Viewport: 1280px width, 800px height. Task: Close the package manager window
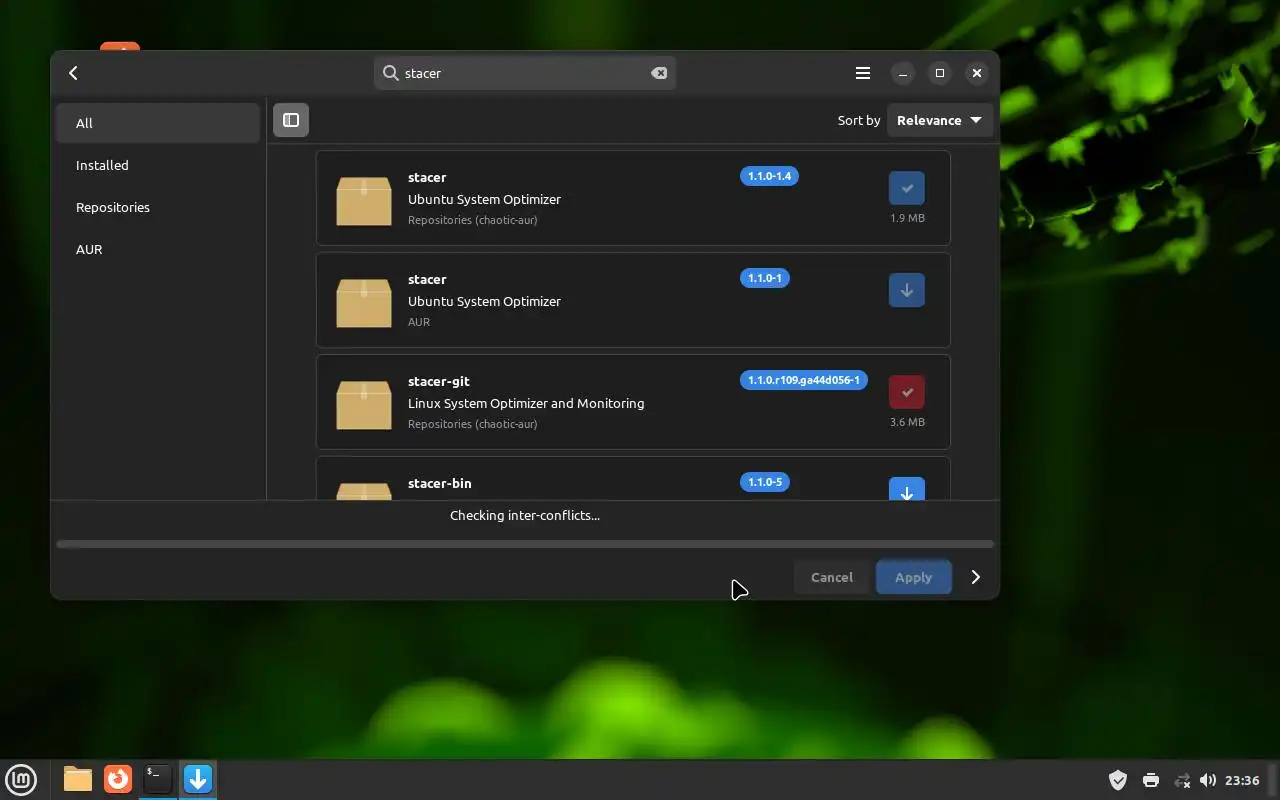point(977,73)
